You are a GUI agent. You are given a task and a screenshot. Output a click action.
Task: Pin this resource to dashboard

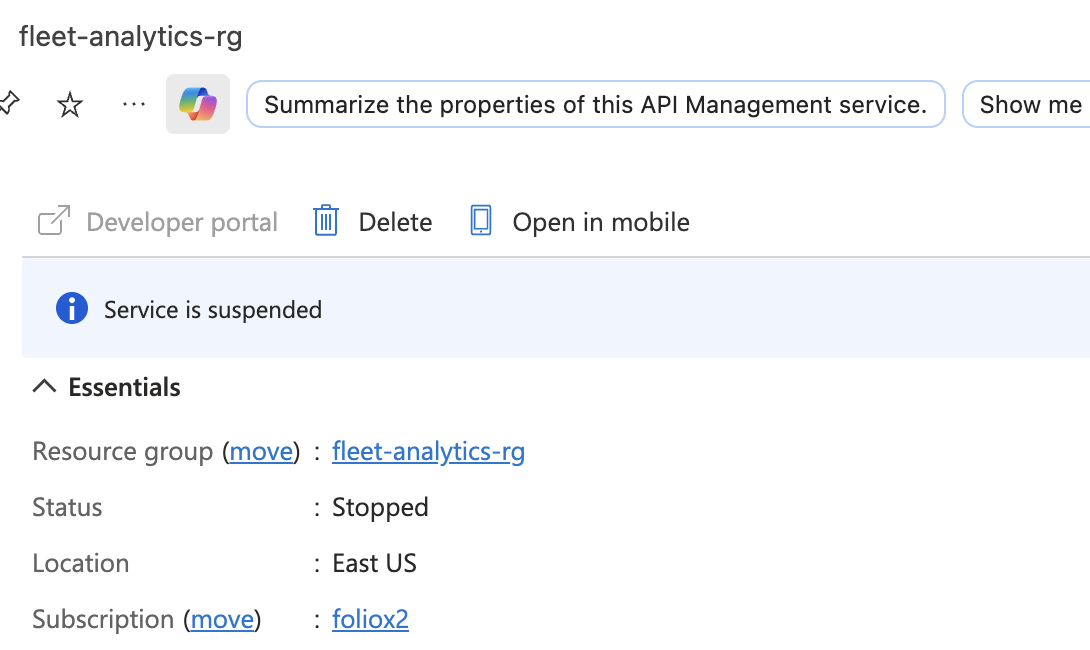(x=8, y=104)
